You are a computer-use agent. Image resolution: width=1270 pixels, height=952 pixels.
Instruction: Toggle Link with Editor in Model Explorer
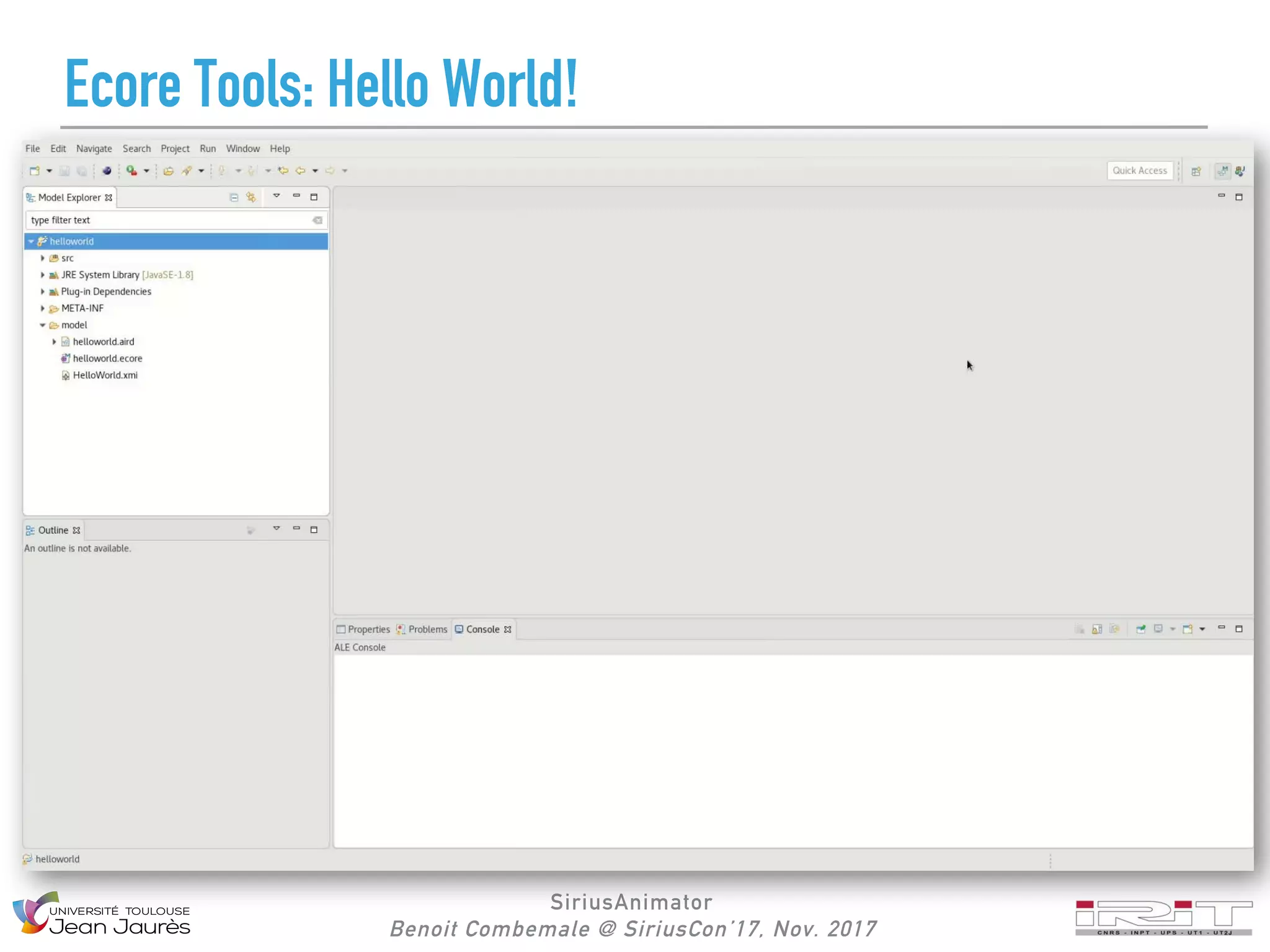[x=251, y=197]
